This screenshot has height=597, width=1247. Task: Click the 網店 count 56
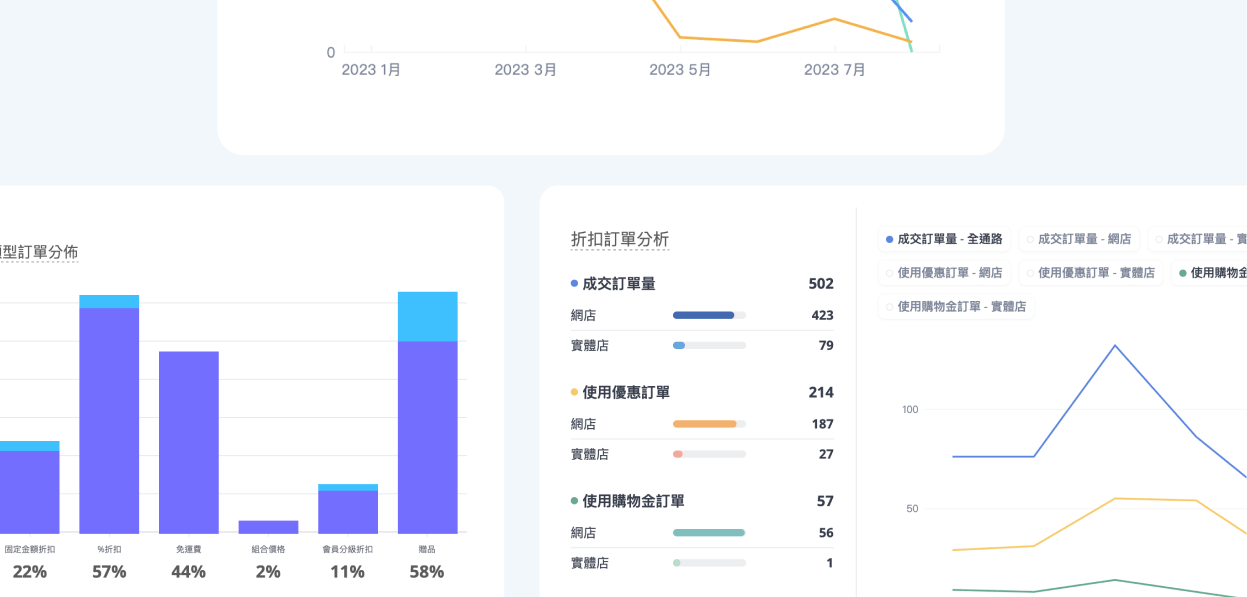click(826, 533)
